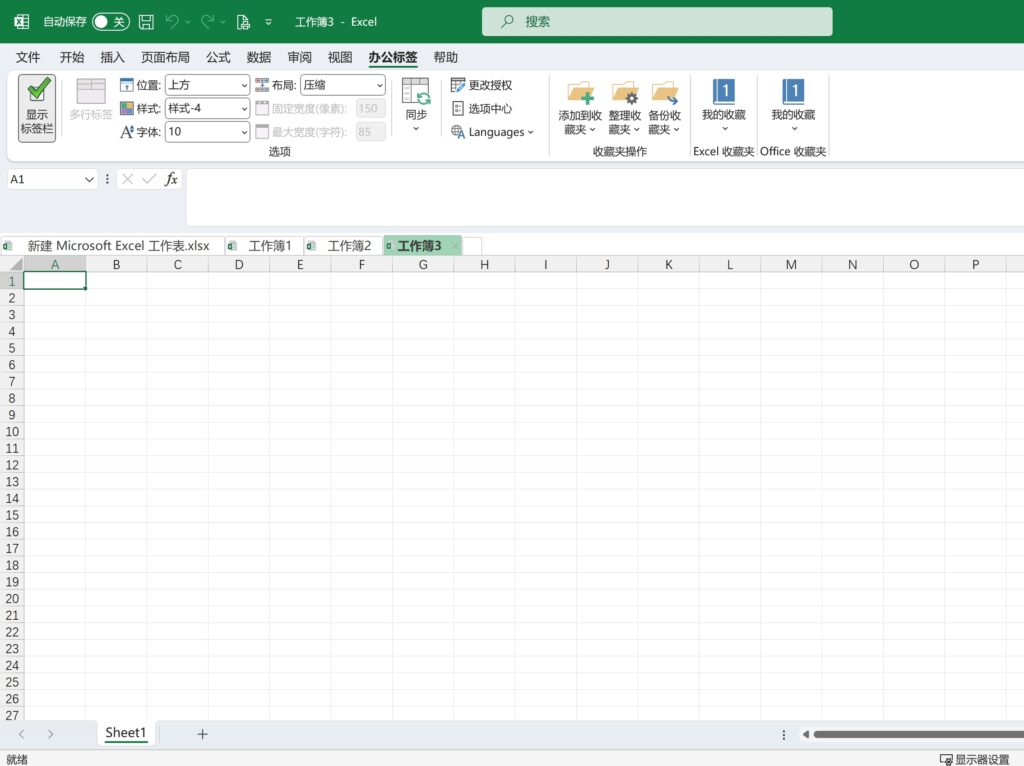Open the 位置 dropdown showing 上方
The image size is (1024, 766).
pyautogui.click(x=207, y=85)
